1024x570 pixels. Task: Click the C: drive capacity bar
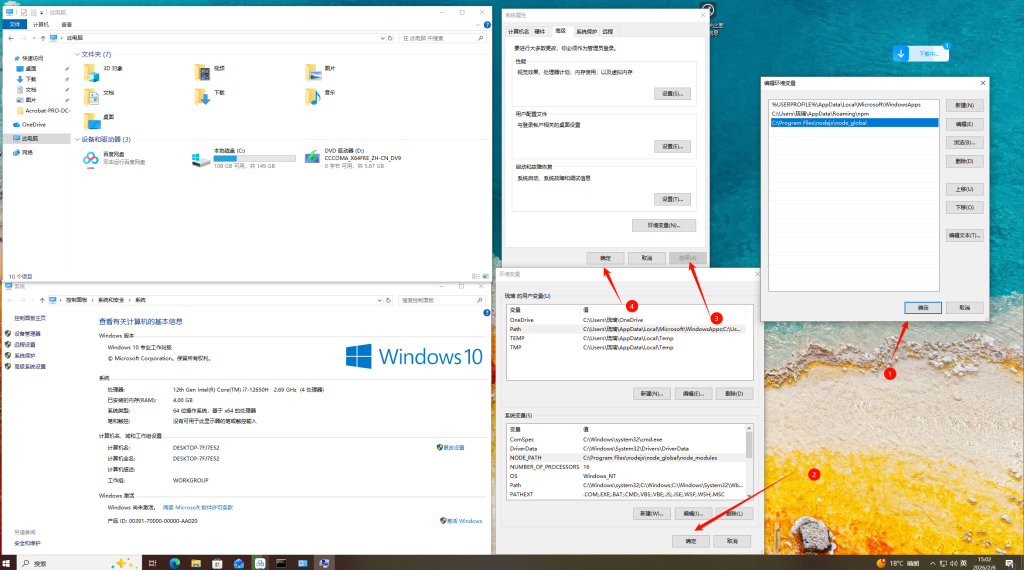(x=254, y=159)
